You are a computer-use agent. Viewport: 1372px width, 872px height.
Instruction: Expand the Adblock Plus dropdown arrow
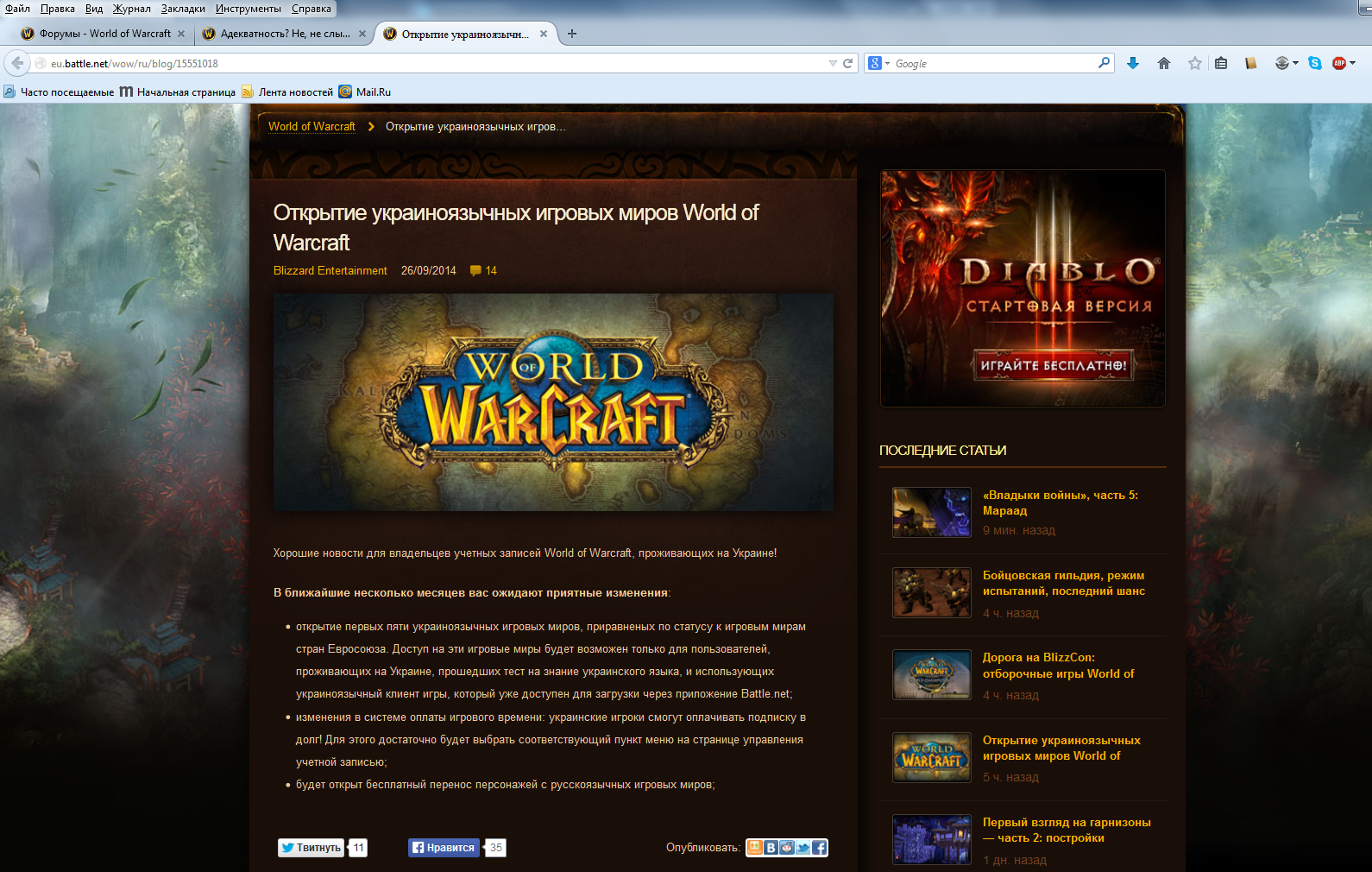[x=1352, y=63]
